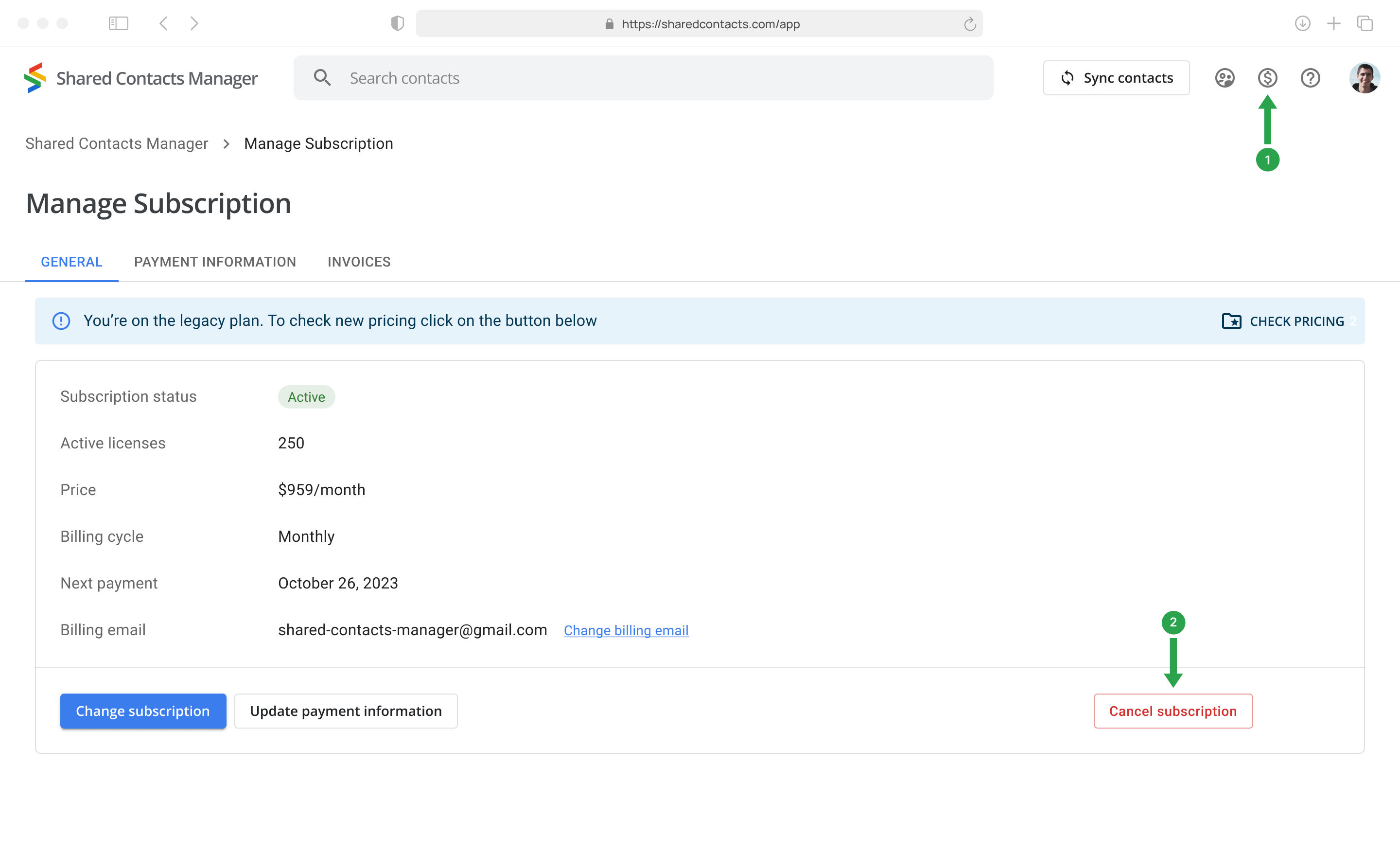The width and height of the screenshot is (1400, 856).
Task: Go back with the browser back arrow
Action: pyautogui.click(x=164, y=23)
